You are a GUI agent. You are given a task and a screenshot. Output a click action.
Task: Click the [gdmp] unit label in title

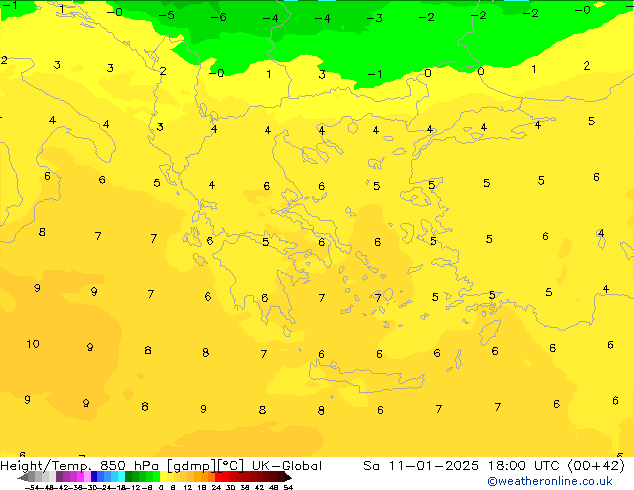[191, 466]
